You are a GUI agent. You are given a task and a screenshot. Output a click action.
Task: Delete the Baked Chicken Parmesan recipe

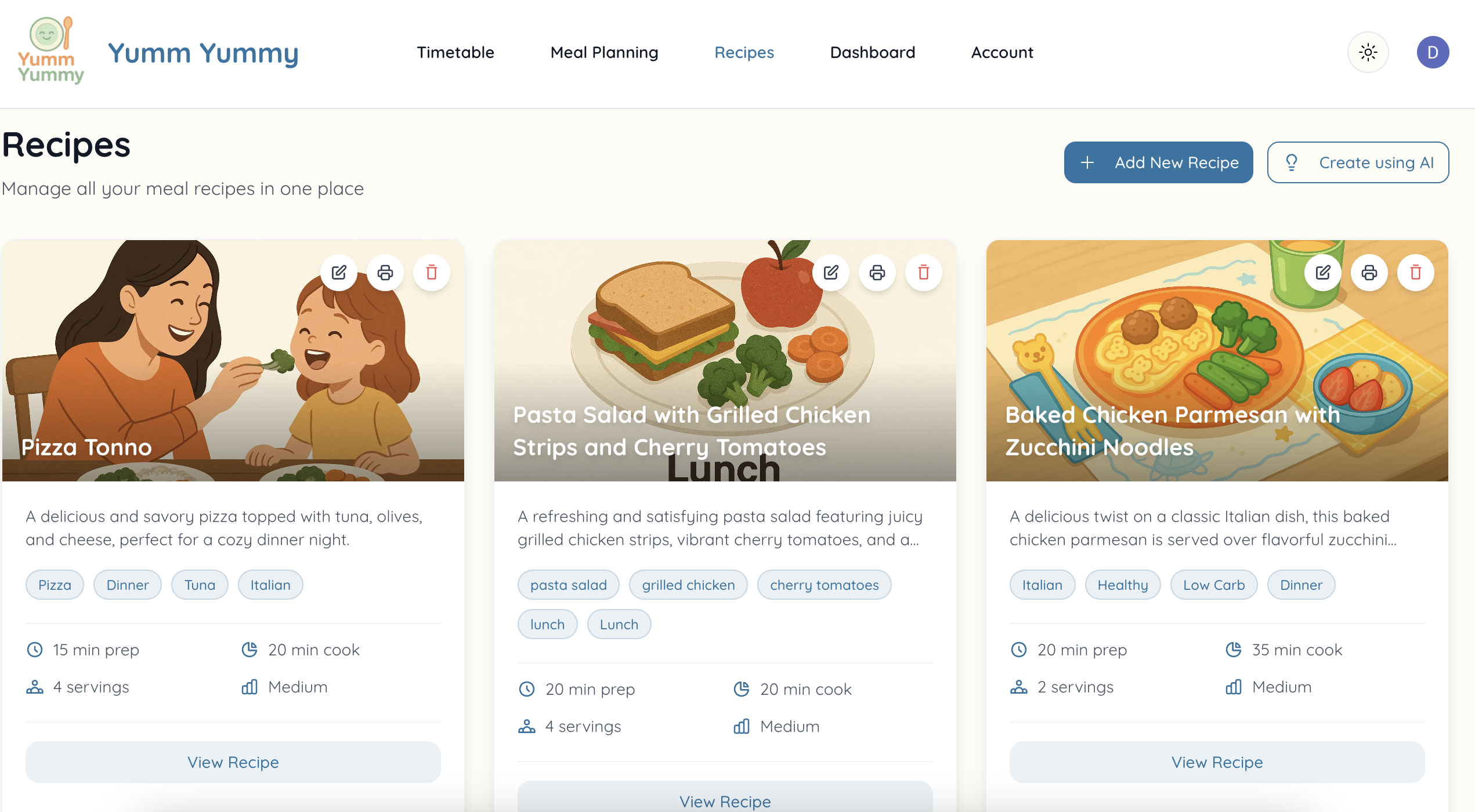[x=1416, y=273]
